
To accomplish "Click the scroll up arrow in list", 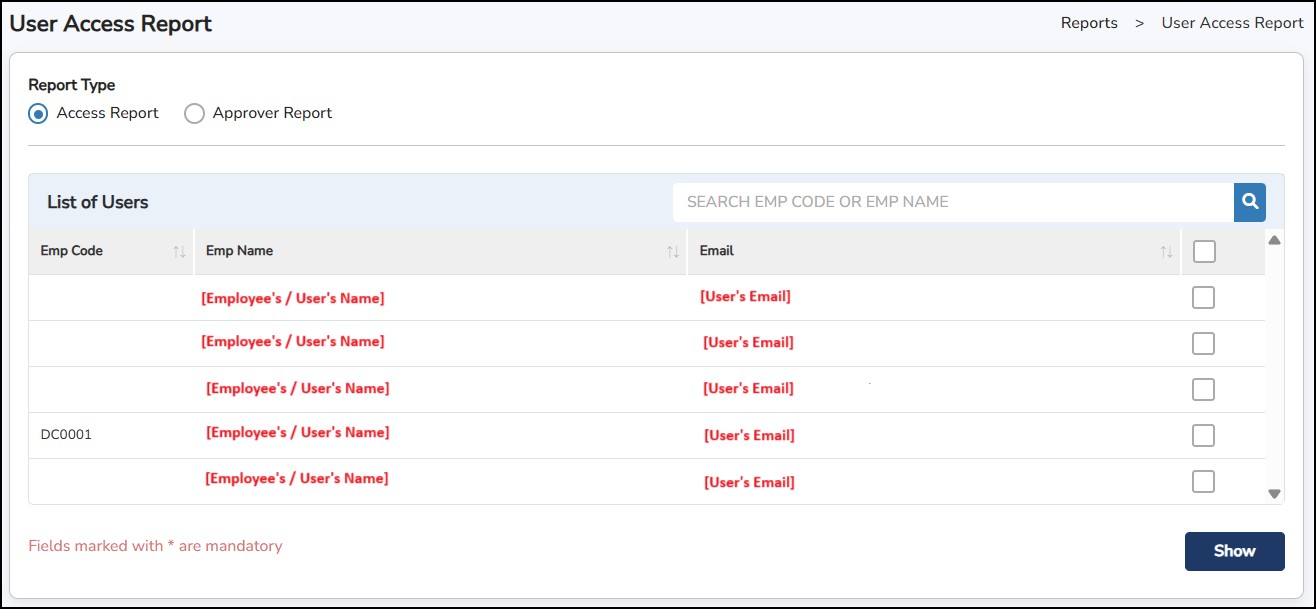I will click(x=1274, y=240).
